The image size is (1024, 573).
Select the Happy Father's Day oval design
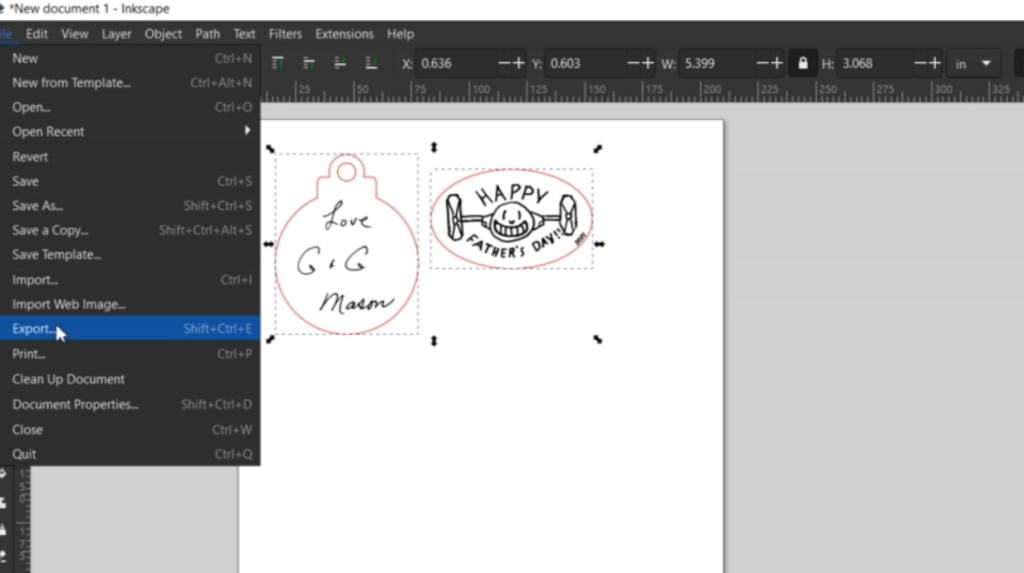511,219
